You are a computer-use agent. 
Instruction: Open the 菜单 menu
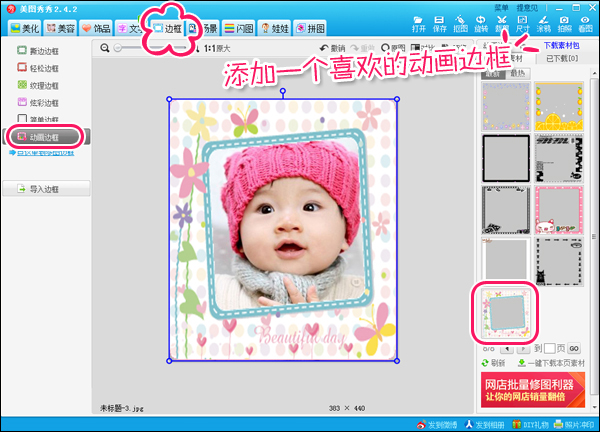click(x=501, y=8)
